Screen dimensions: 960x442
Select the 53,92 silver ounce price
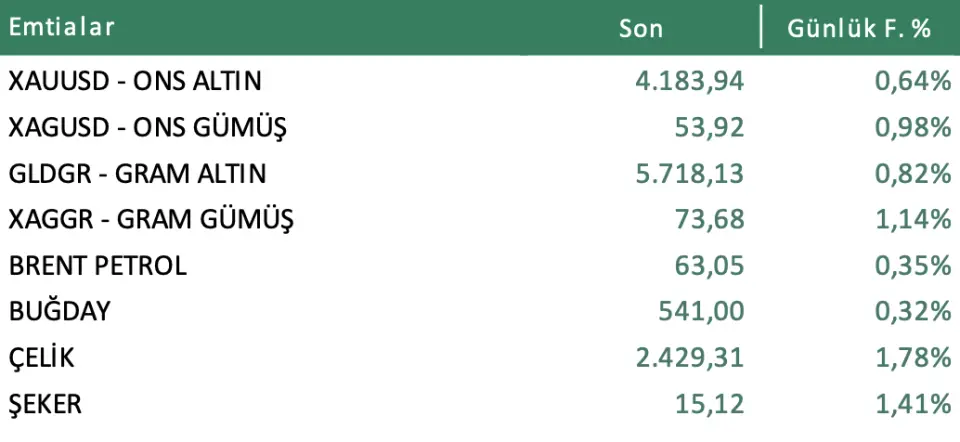714,127
